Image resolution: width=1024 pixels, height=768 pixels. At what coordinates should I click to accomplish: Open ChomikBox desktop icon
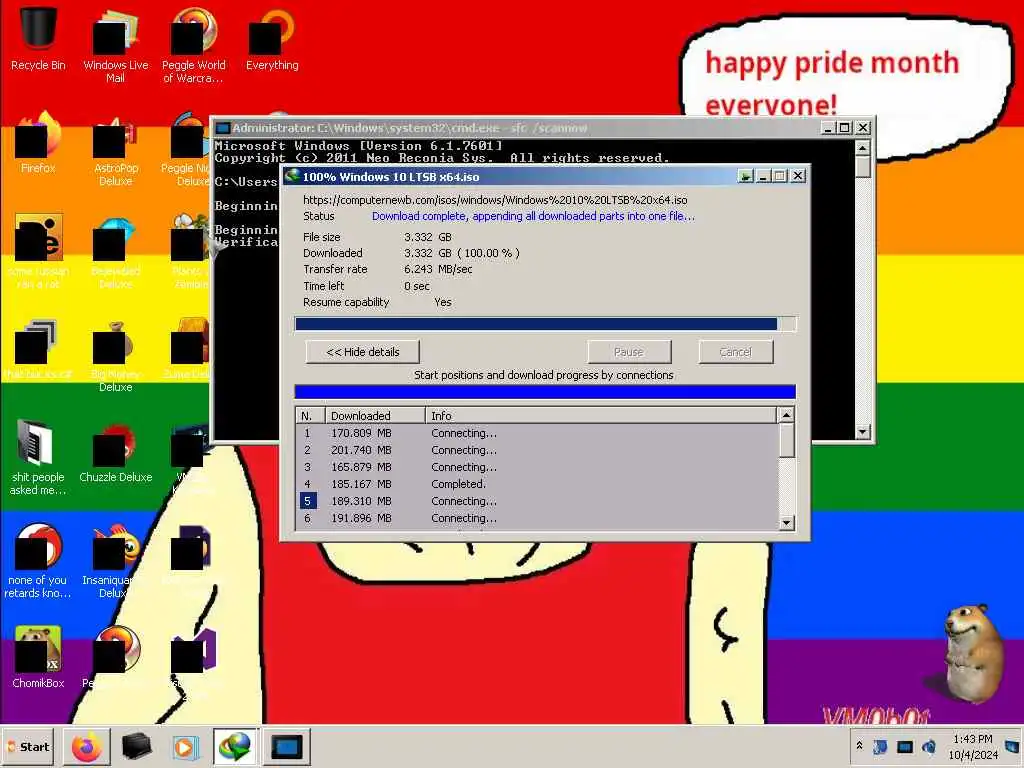[38, 657]
